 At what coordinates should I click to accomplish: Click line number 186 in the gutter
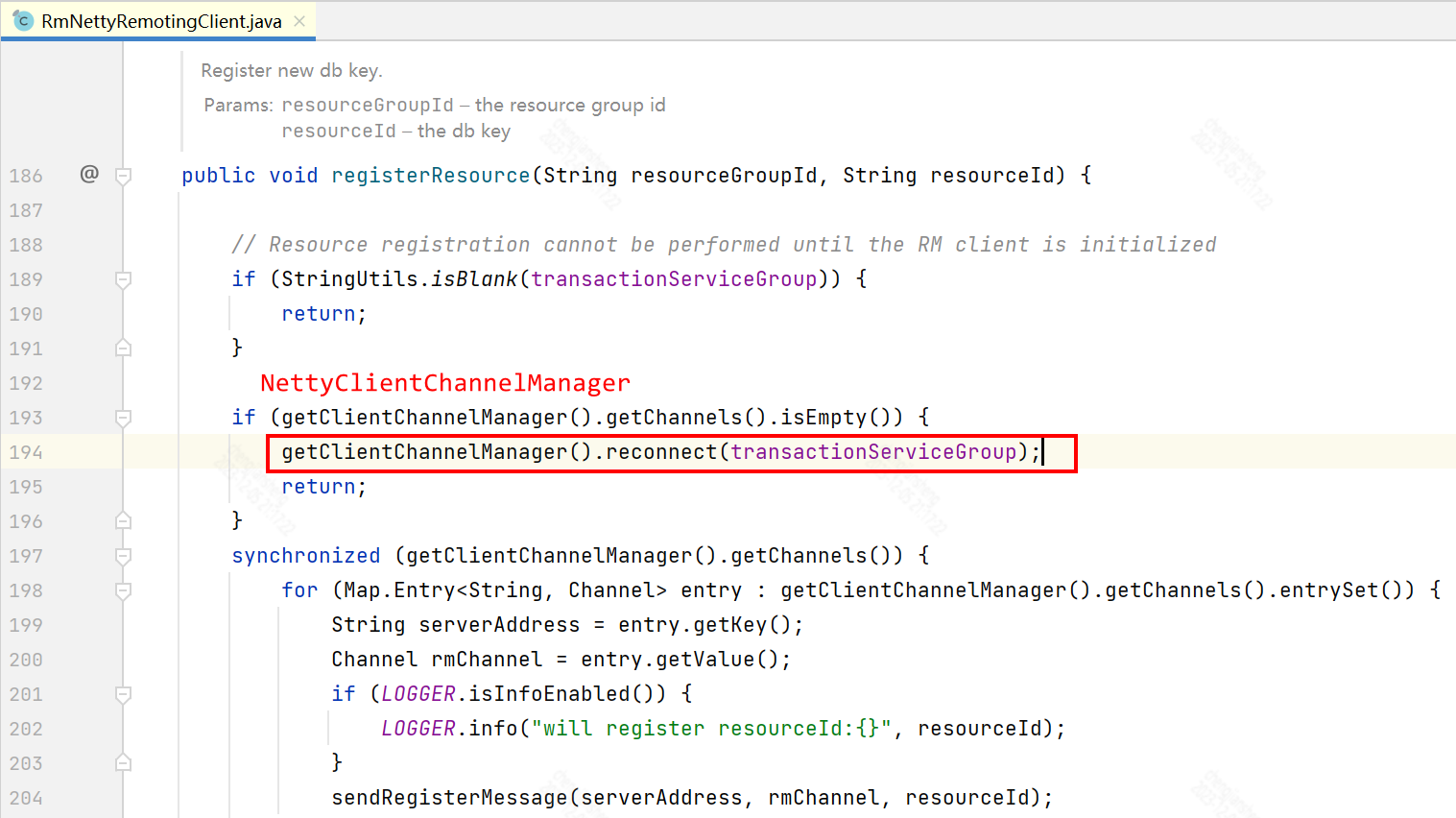tap(26, 176)
